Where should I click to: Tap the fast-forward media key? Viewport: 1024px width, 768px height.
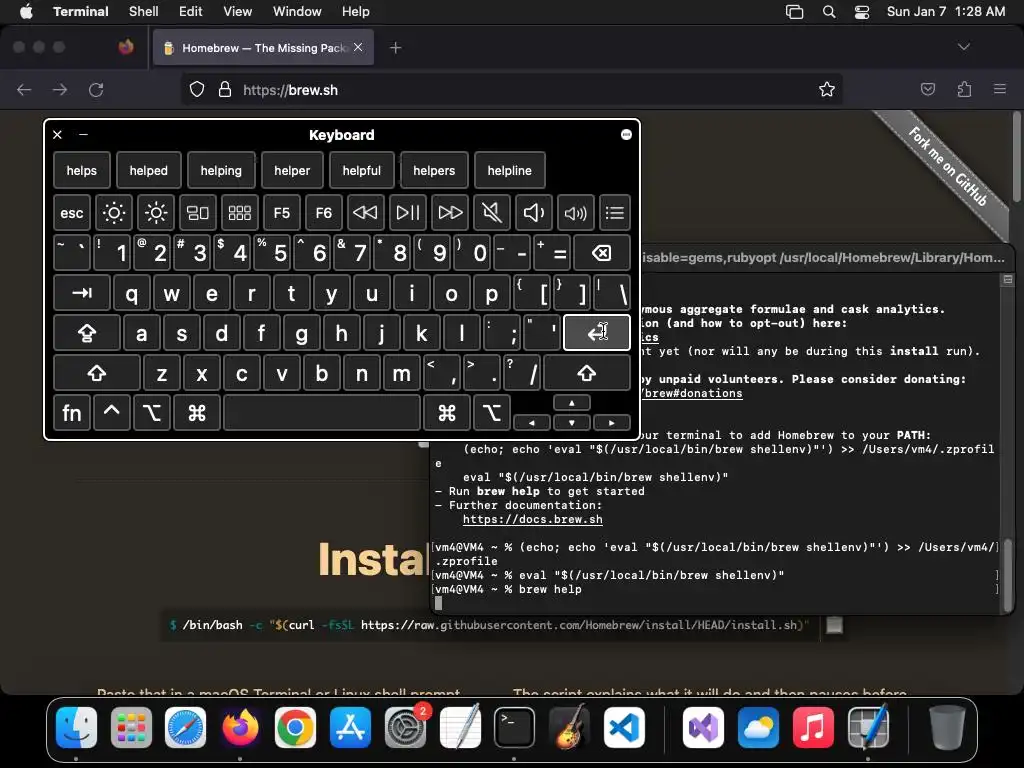point(450,212)
